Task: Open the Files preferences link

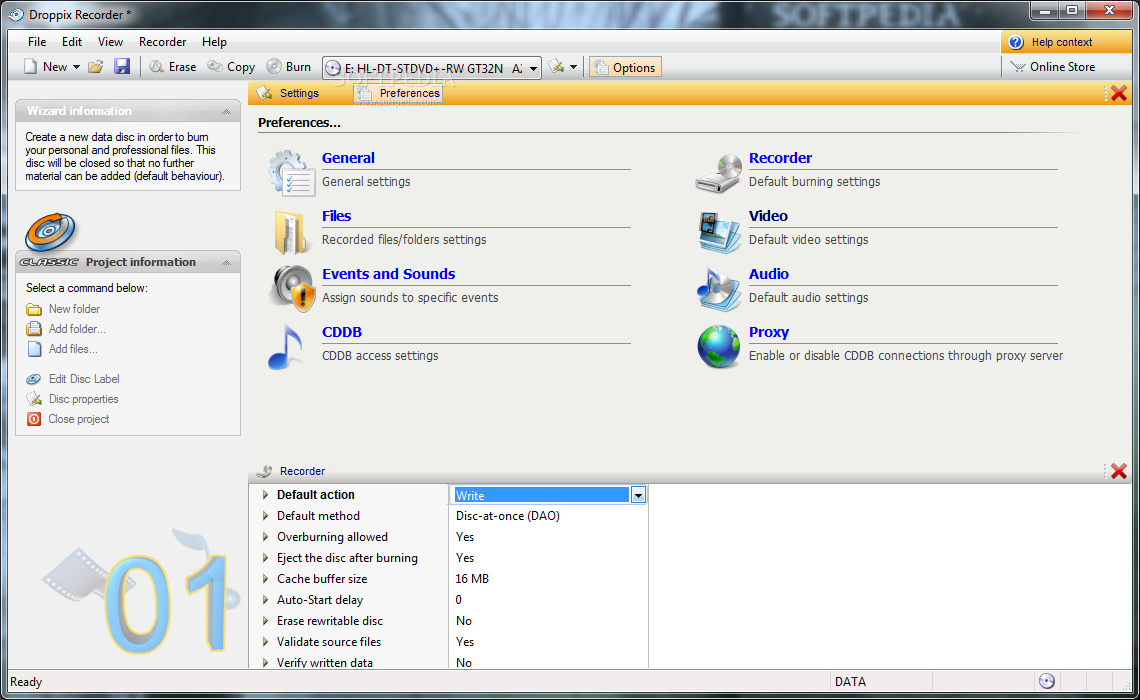Action: pos(337,216)
